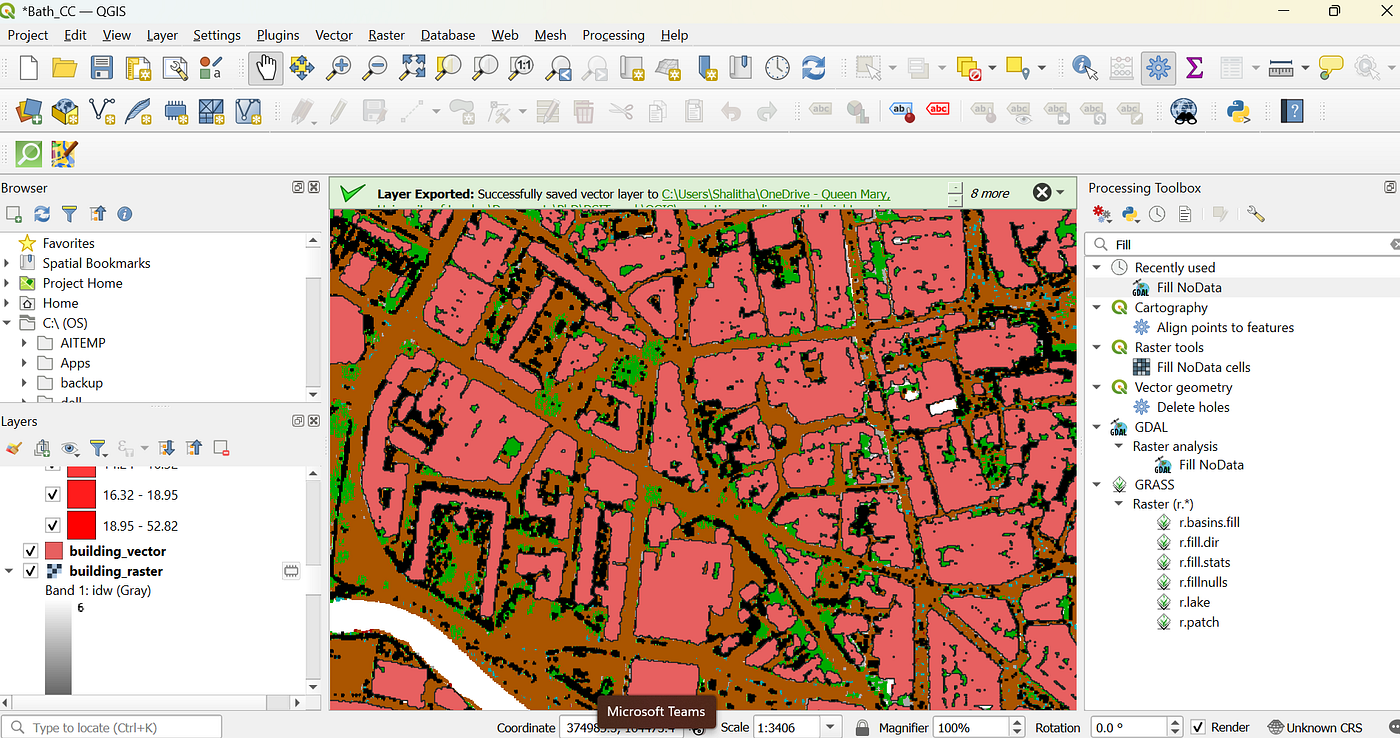Refresh the map canvas
Image resolution: width=1400 pixels, height=738 pixels.
point(814,68)
